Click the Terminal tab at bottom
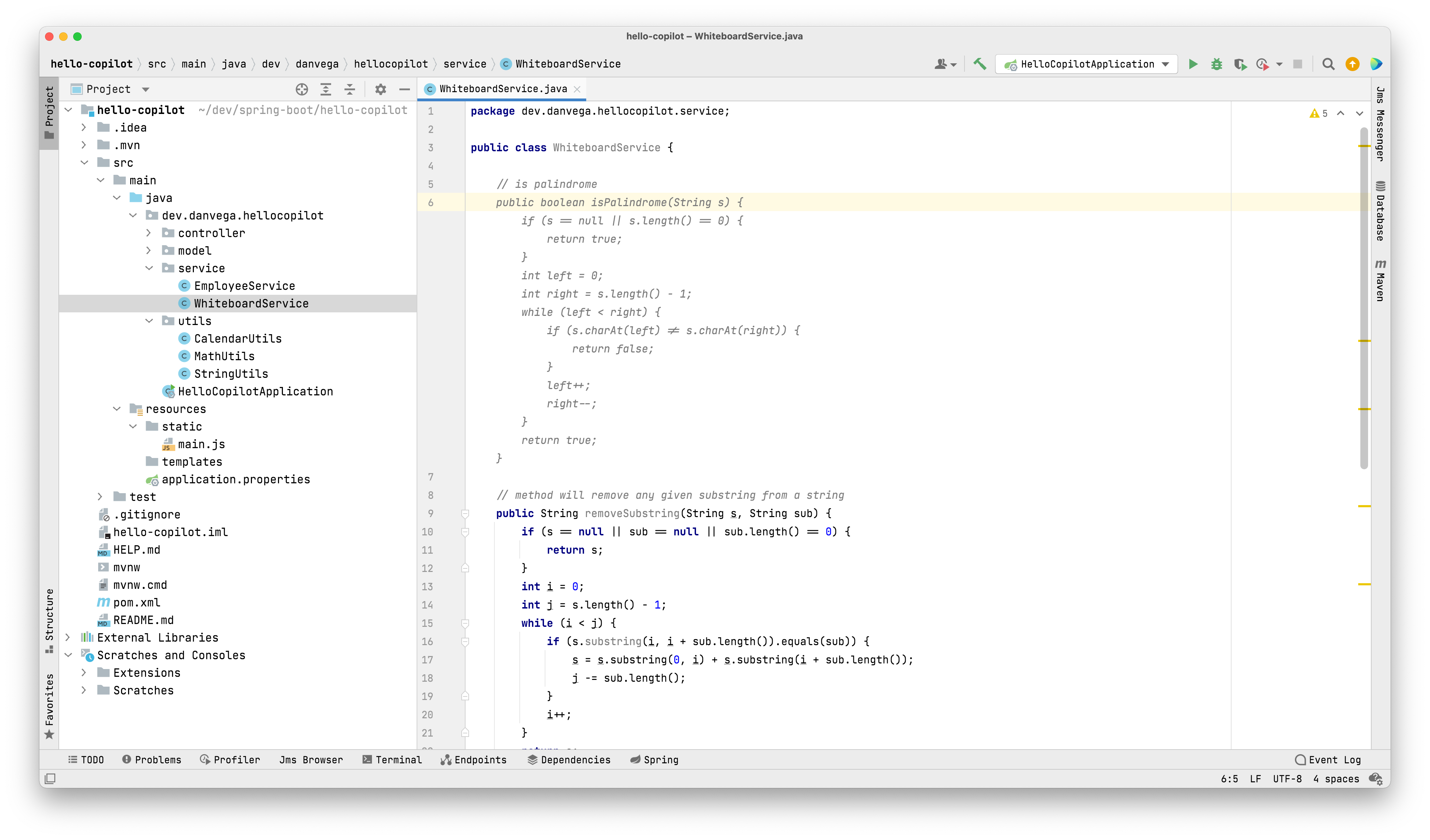1430x840 pixels. 396,759
